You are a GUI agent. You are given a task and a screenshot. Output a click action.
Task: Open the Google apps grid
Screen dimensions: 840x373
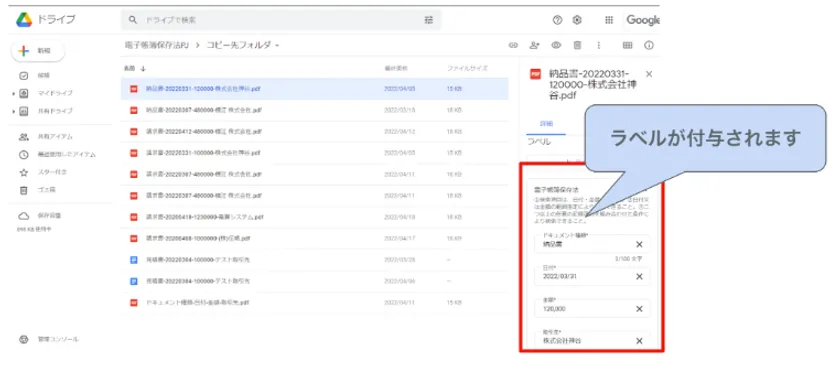609,20
